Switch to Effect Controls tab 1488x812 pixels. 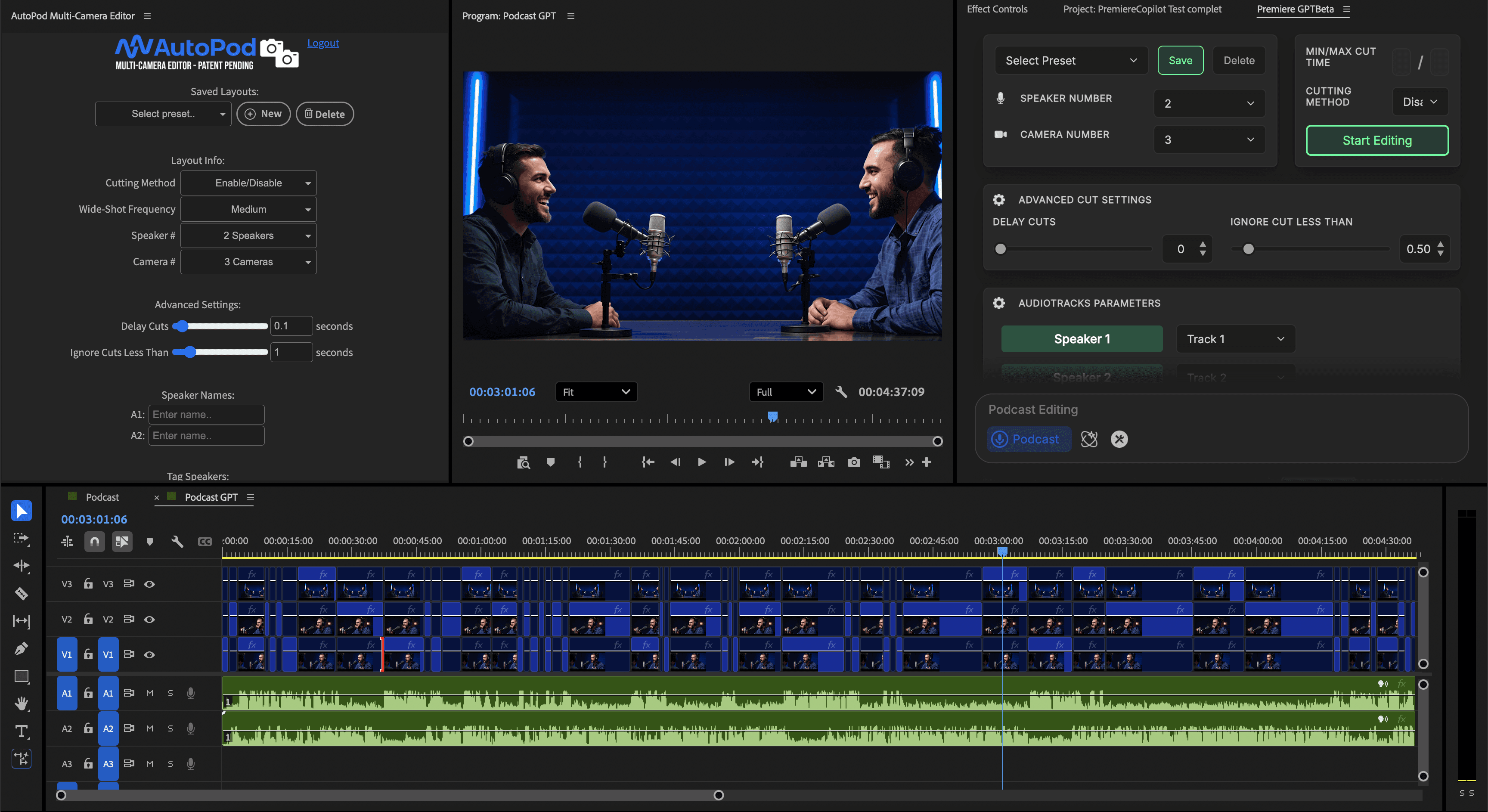tap(997, 9)
